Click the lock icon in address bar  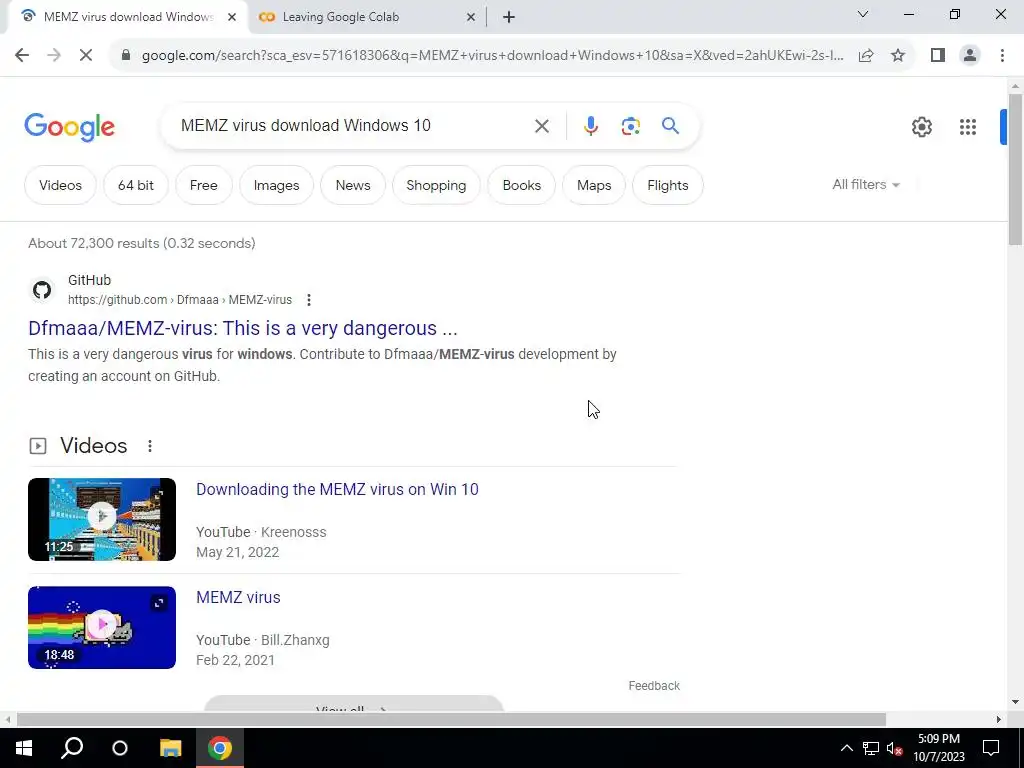[x=126, y=56]
